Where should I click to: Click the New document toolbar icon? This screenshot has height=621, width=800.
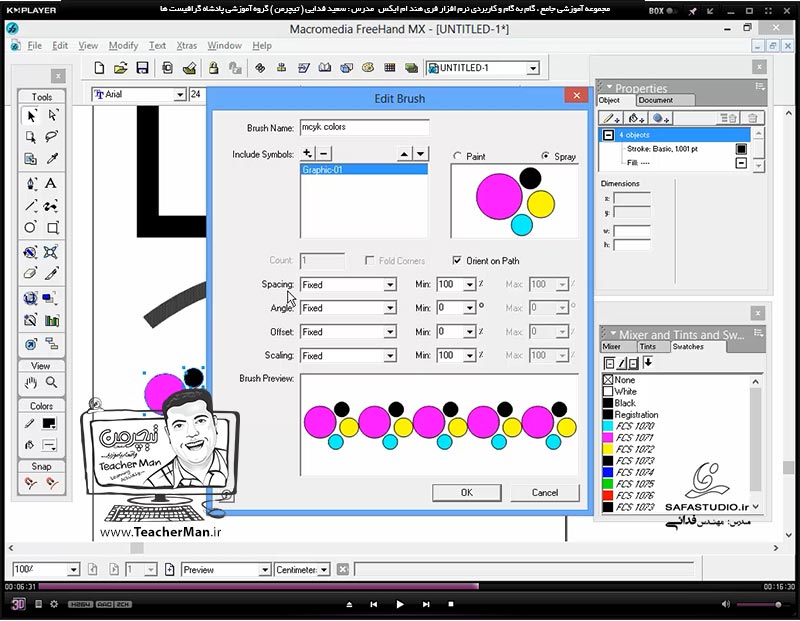click(x=99, y=68)
